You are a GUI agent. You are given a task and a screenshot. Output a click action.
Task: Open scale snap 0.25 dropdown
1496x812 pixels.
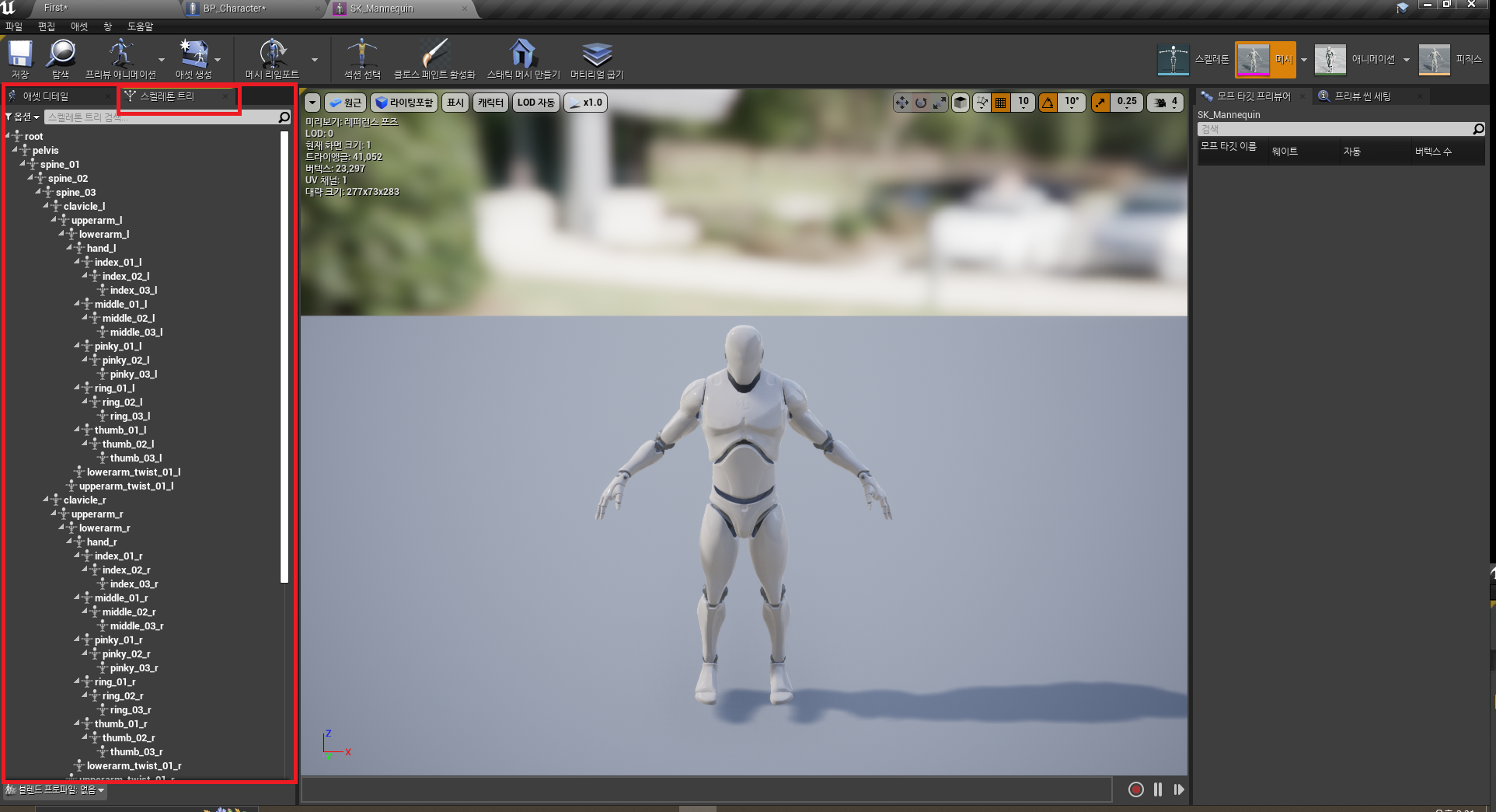point(1127,103)
